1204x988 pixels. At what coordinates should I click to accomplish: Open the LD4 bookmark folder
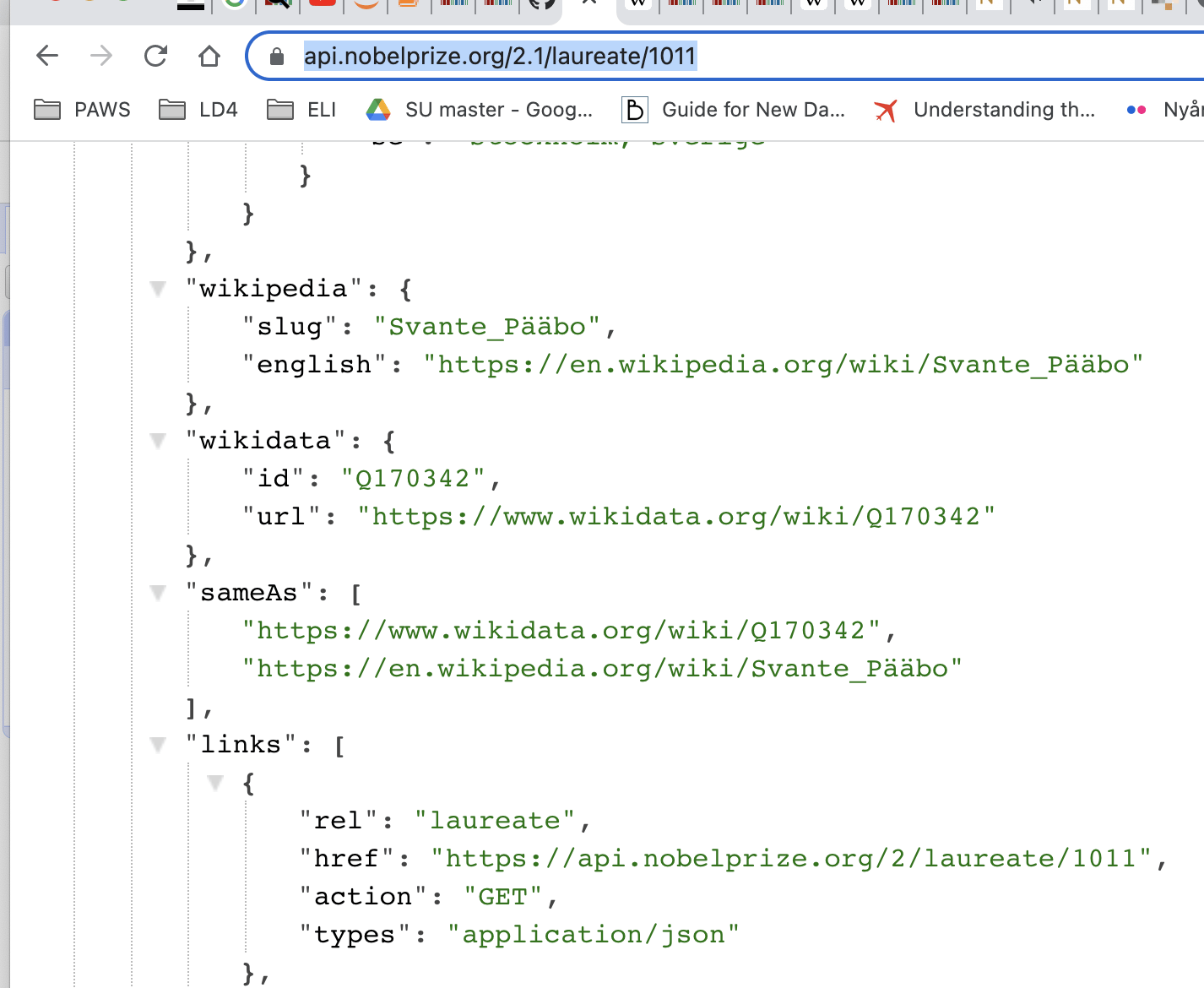tap(198, 110)
